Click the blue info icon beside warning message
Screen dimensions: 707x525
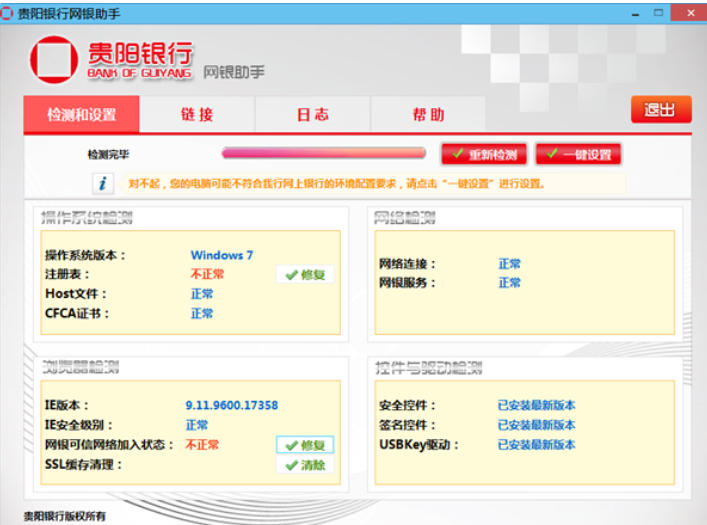[103, 184]
